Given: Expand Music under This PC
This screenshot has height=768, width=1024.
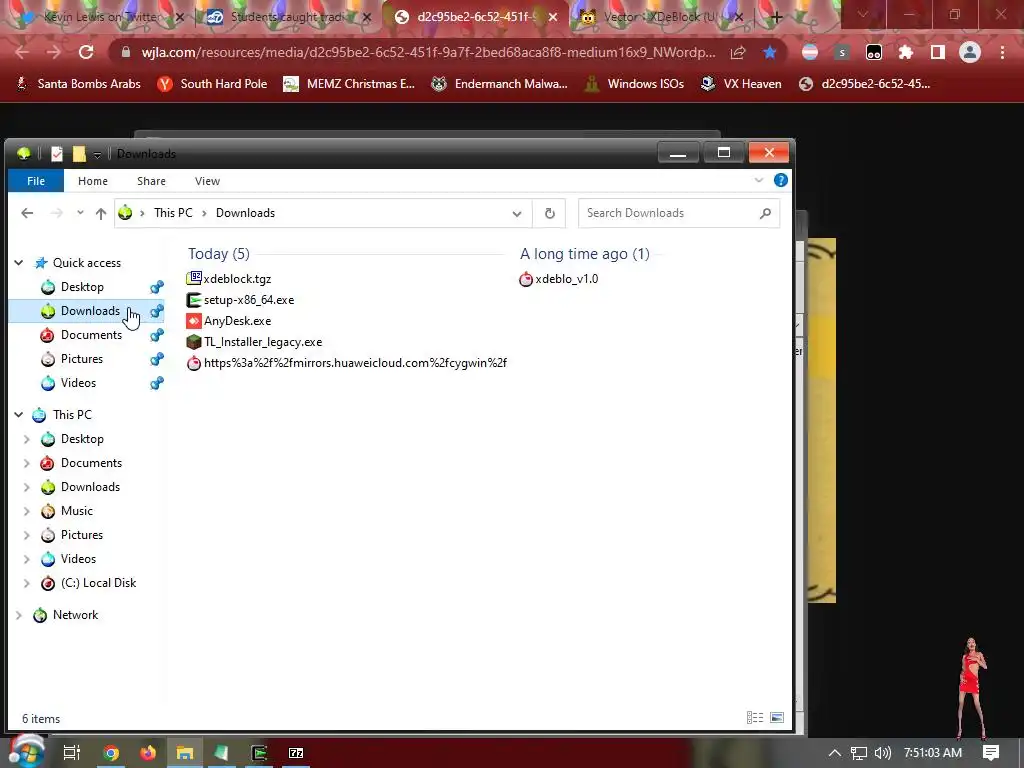Looking at the screenshot, I should (27, 511).
